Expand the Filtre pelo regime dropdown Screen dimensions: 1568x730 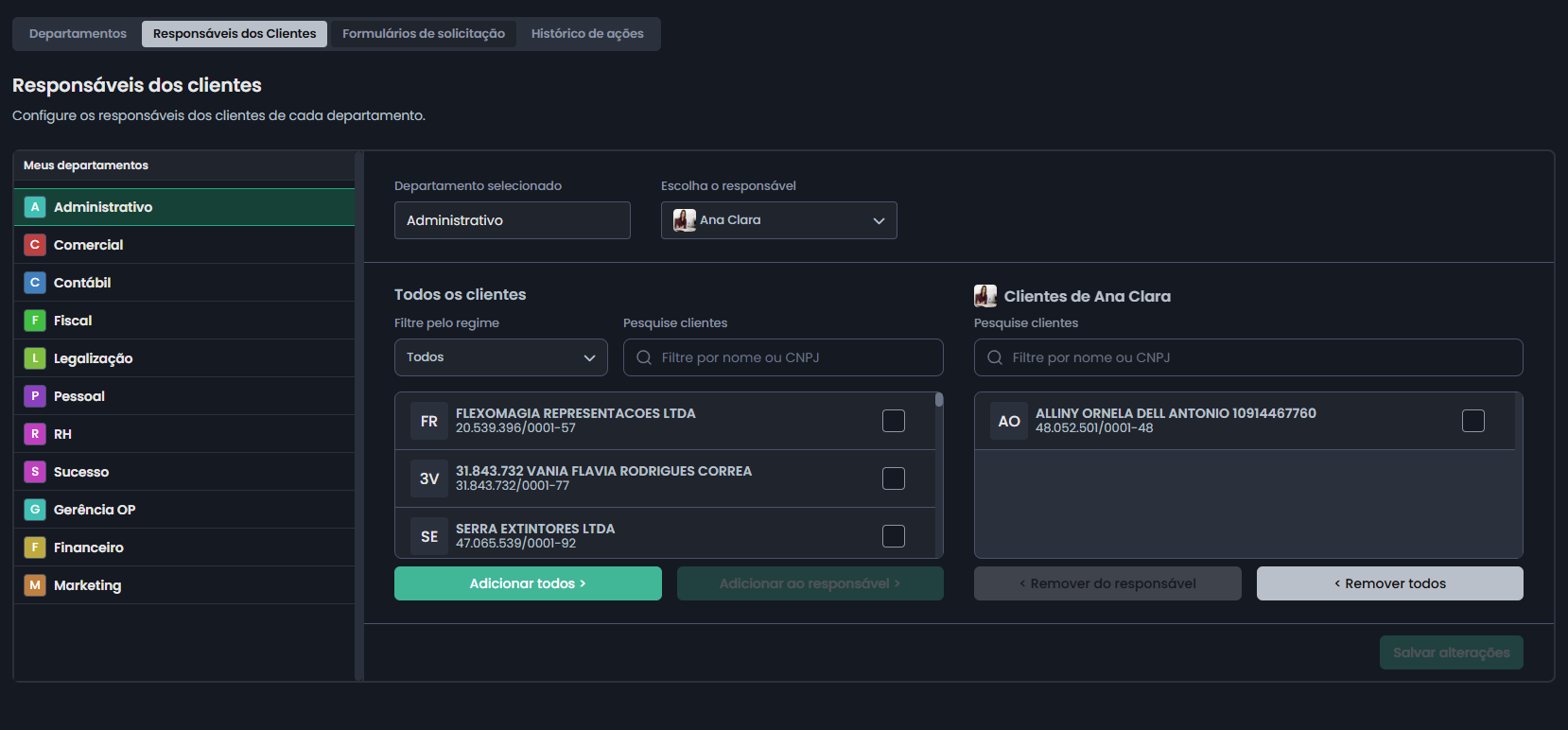click(500, 357)
